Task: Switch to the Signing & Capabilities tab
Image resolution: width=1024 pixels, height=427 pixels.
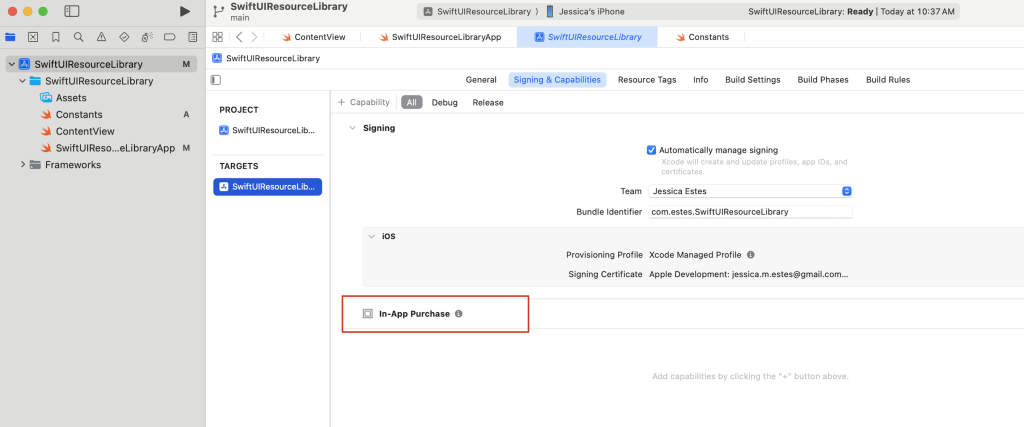Action: tap(557, 80)
